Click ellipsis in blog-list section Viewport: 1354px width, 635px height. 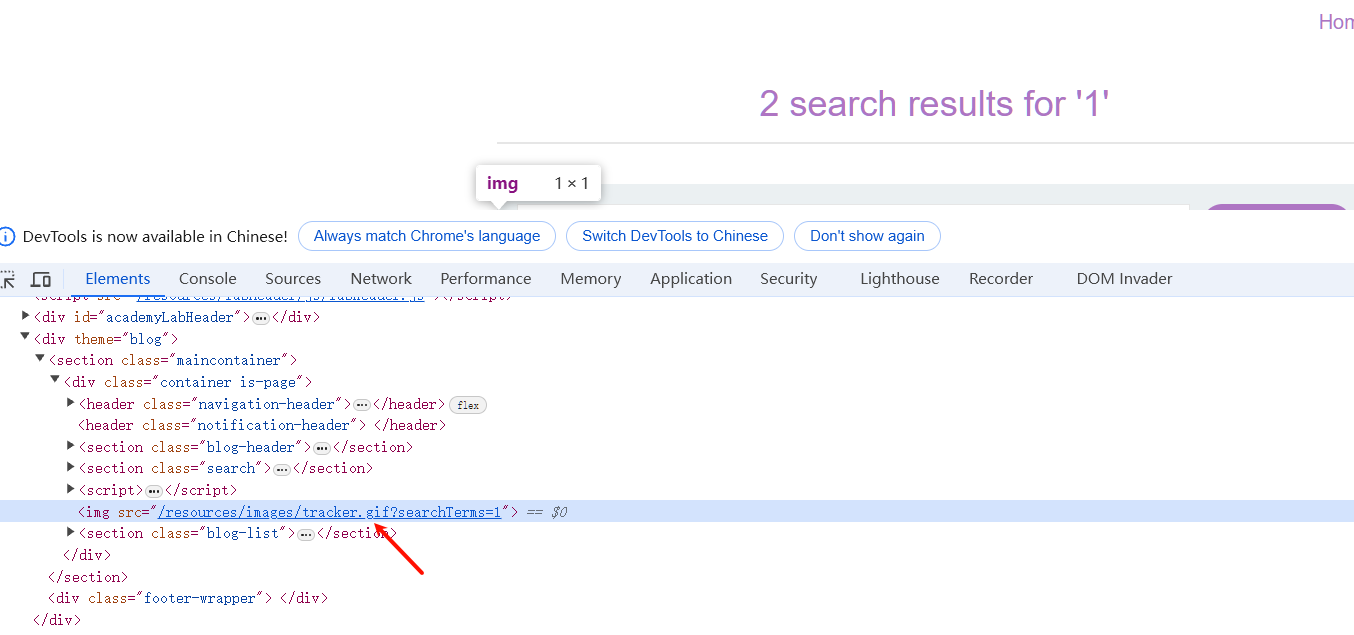pos(306,534)
